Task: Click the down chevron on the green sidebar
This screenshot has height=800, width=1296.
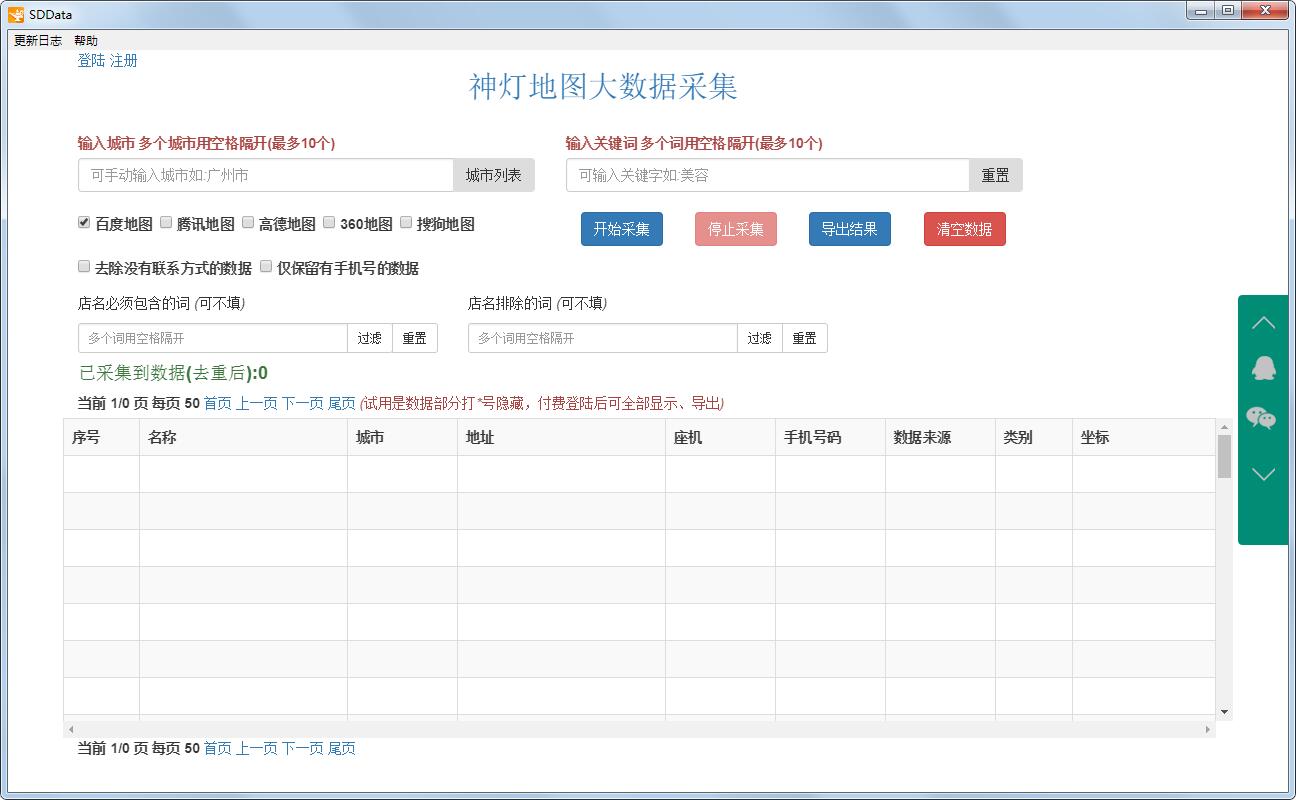Action: (1263, 472)
